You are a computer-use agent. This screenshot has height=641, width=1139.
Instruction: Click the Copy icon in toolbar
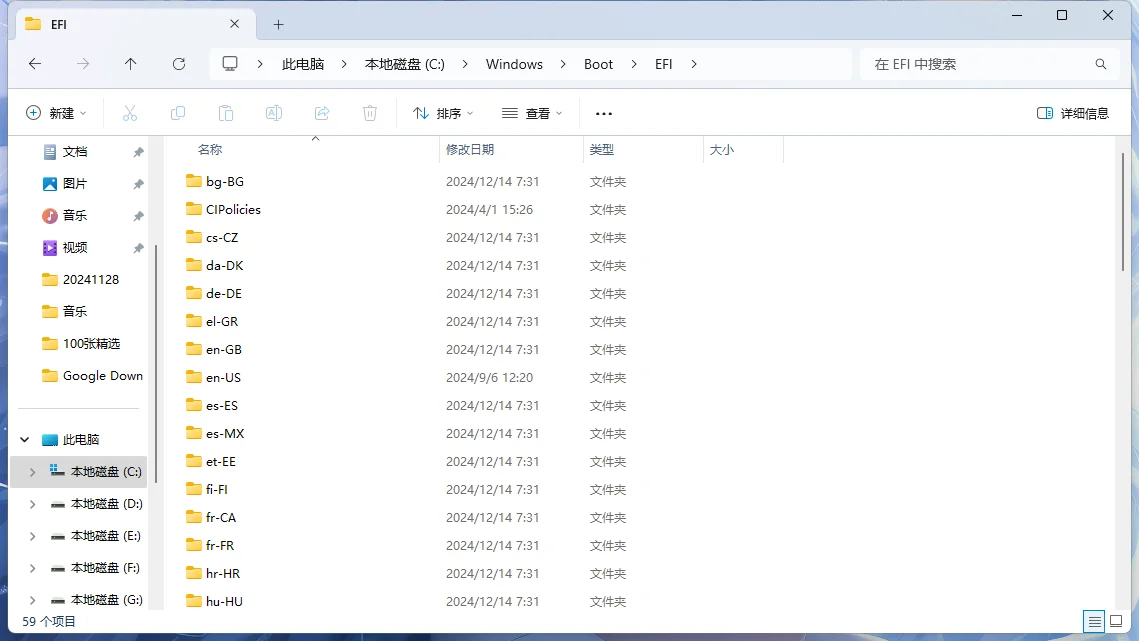[x=178, y=113]
